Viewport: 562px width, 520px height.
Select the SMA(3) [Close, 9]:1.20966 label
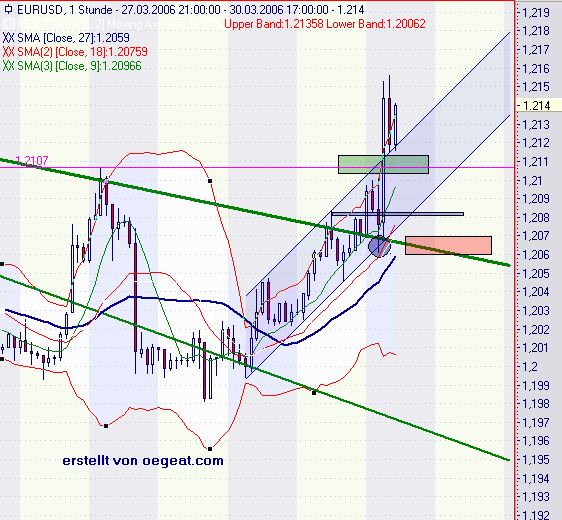79,66
